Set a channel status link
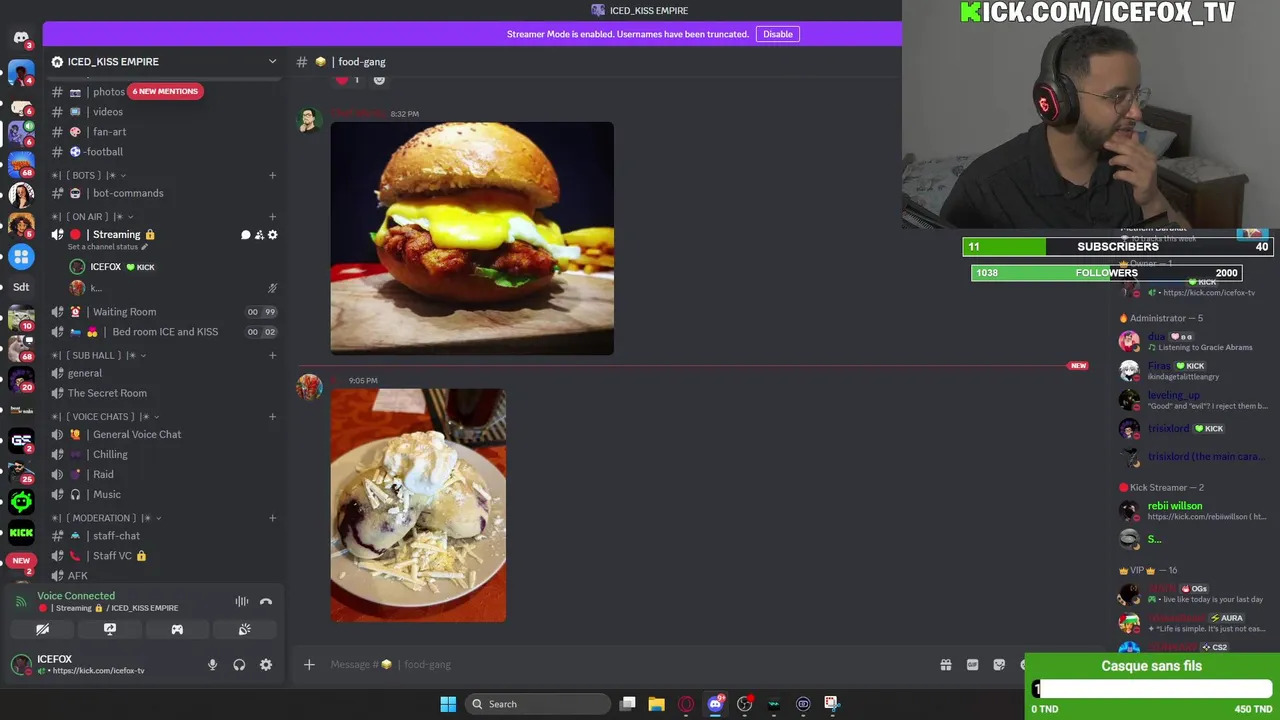The width and height of the screenshot is (1280, 720). [x=107, y=247]
